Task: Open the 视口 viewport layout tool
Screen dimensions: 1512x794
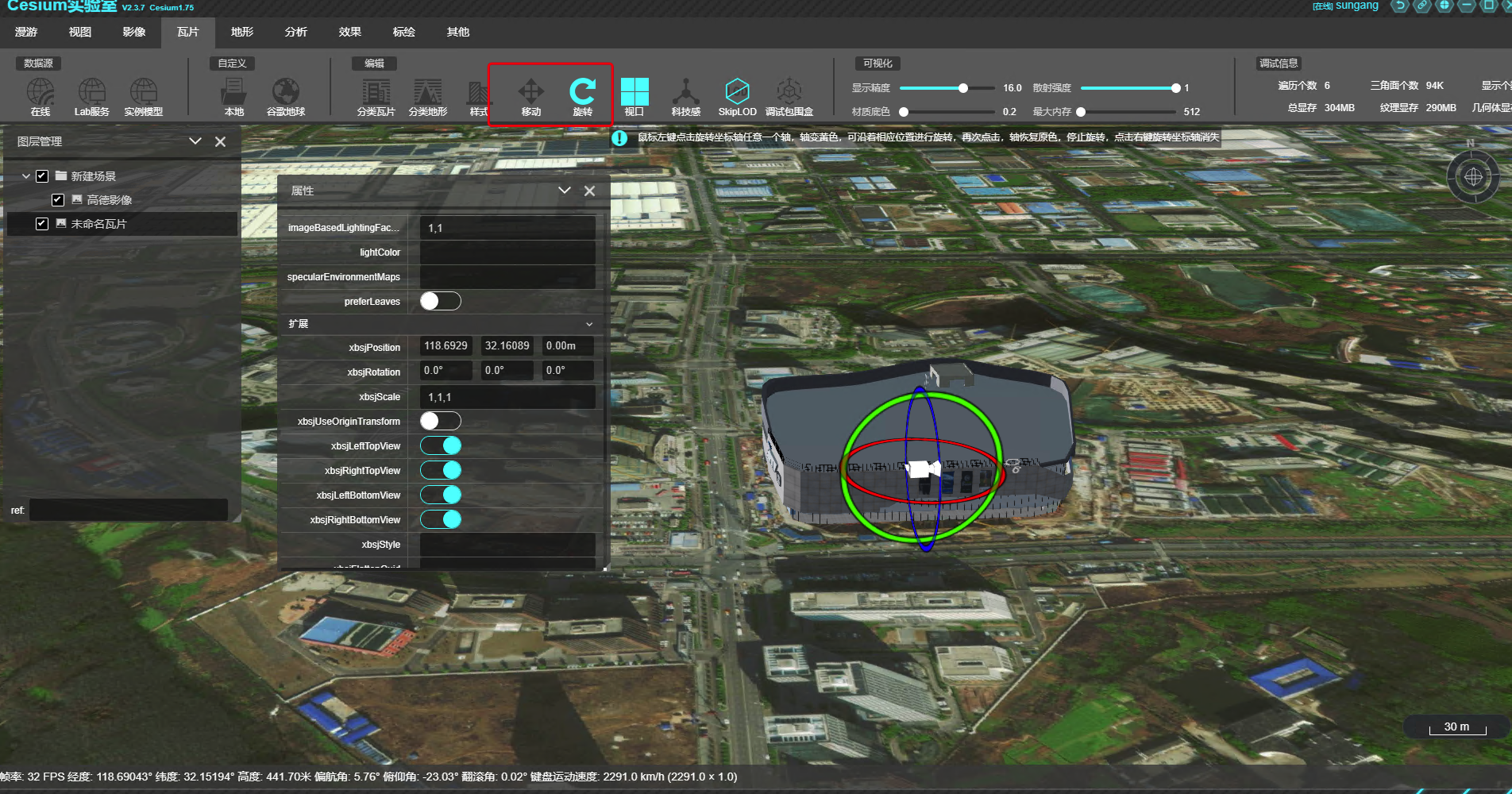Action: [634, 96]
